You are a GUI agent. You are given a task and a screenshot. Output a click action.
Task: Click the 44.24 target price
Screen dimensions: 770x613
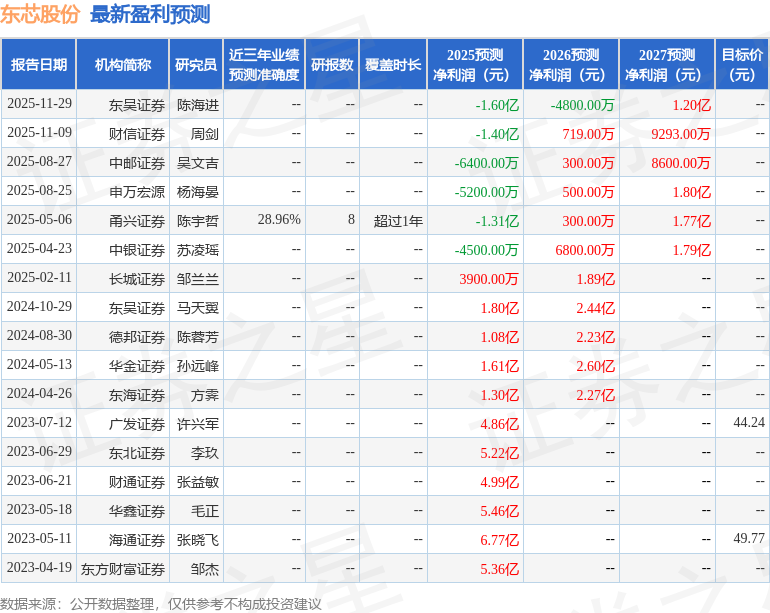(x=749, y=422)
